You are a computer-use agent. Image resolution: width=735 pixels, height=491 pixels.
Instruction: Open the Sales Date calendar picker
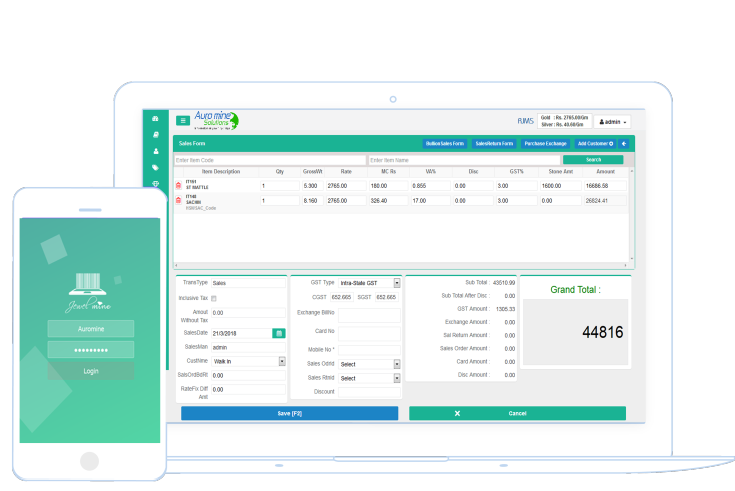(279, 333)
